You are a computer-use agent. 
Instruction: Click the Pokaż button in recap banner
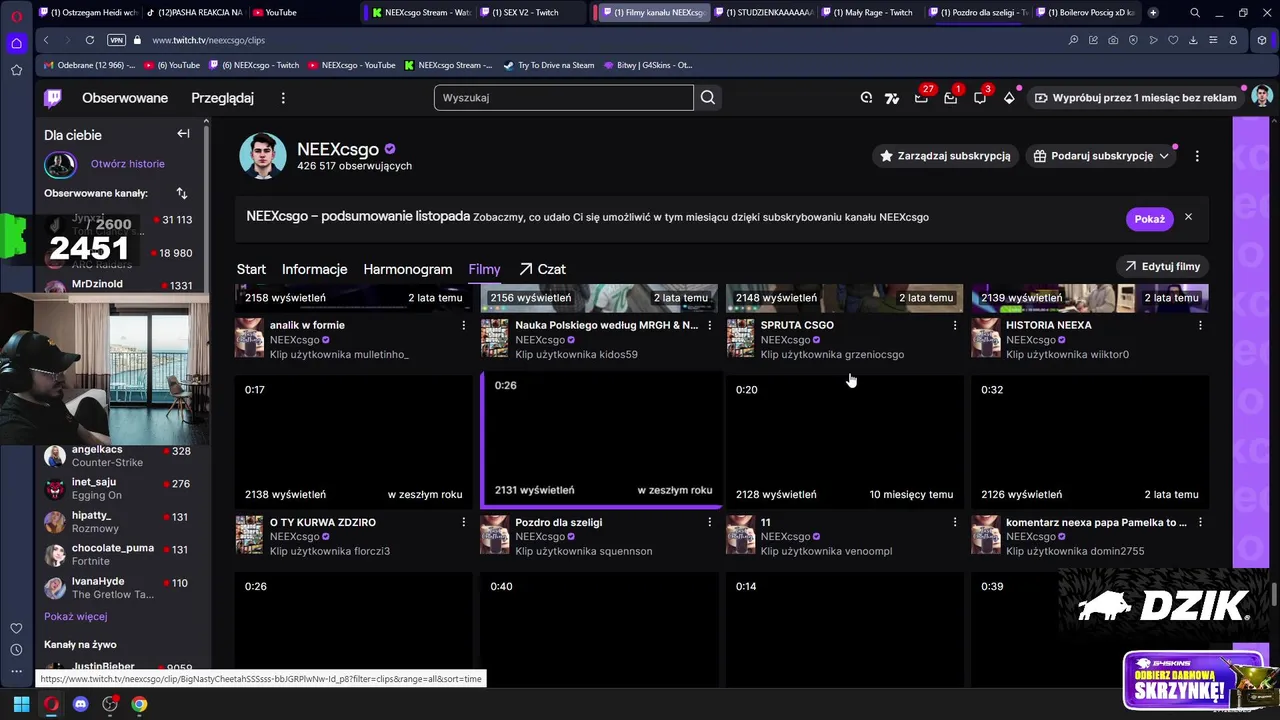[1149, 219]
